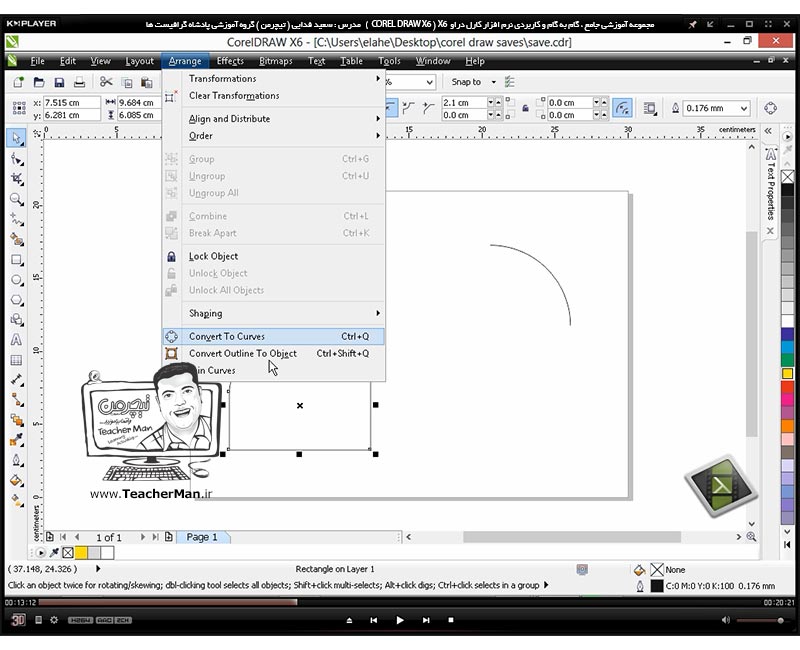Select the Freehand drawing tool

16,220
